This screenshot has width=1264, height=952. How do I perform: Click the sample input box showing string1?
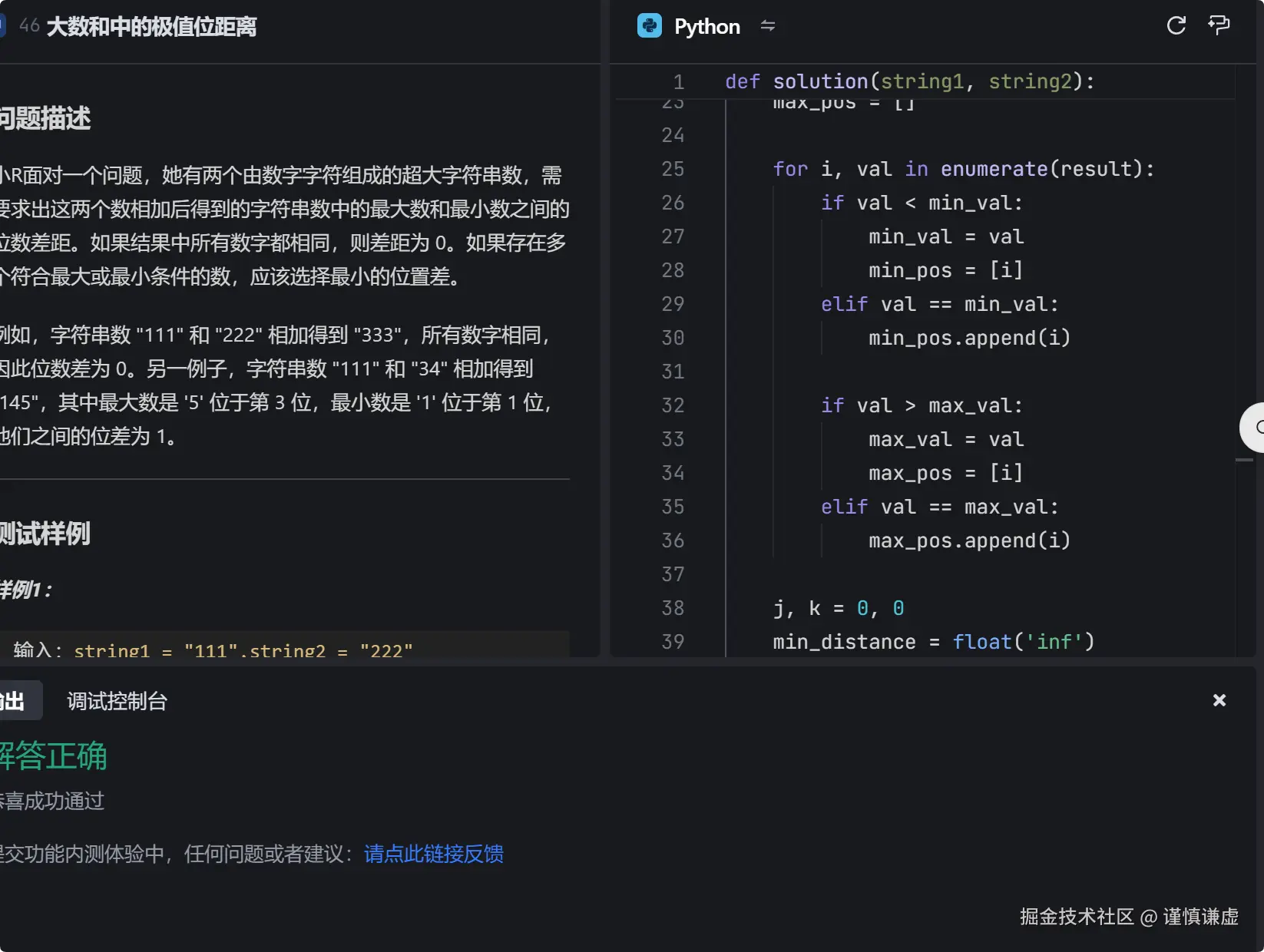[215, 650]
